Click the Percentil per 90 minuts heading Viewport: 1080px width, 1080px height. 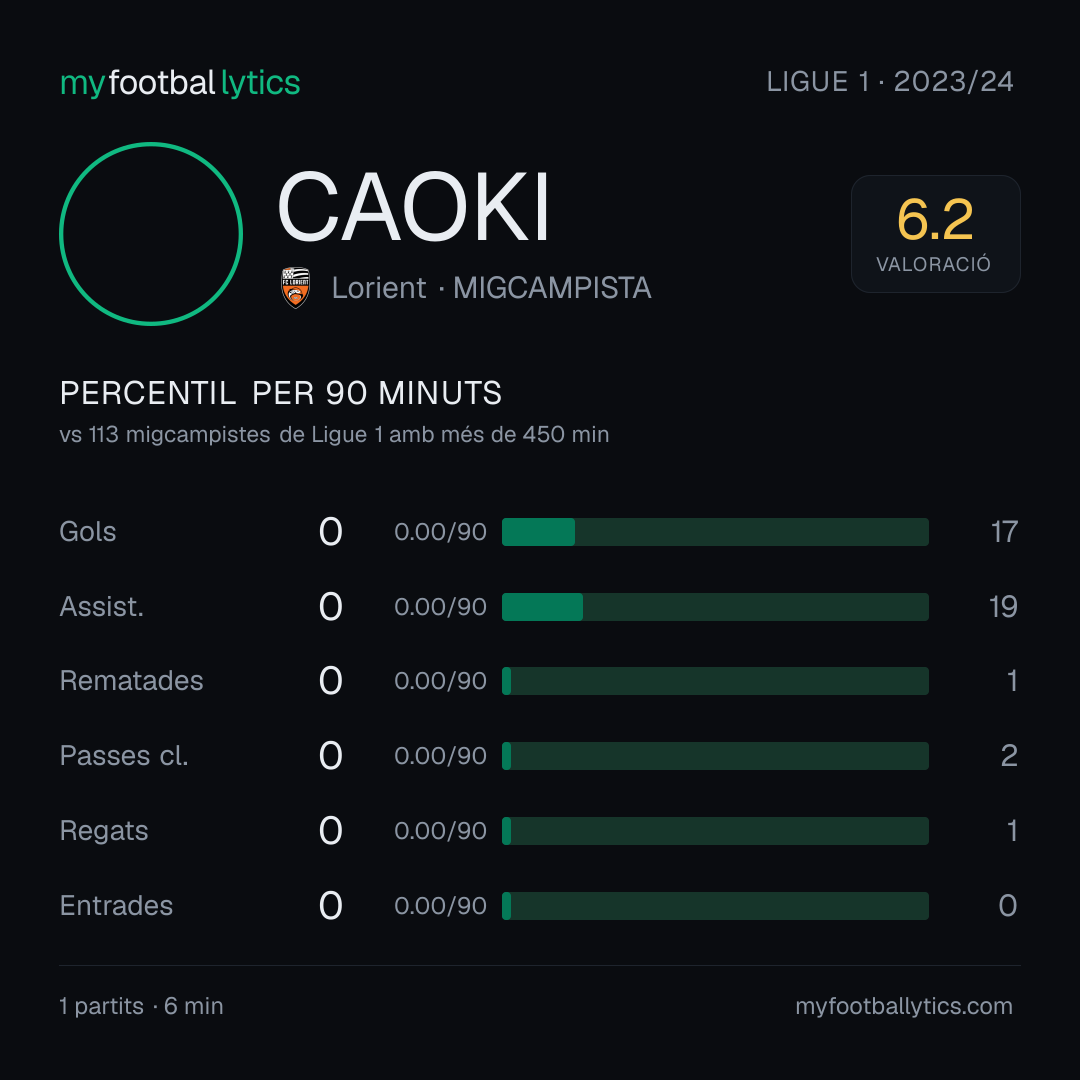coord(280,393)
